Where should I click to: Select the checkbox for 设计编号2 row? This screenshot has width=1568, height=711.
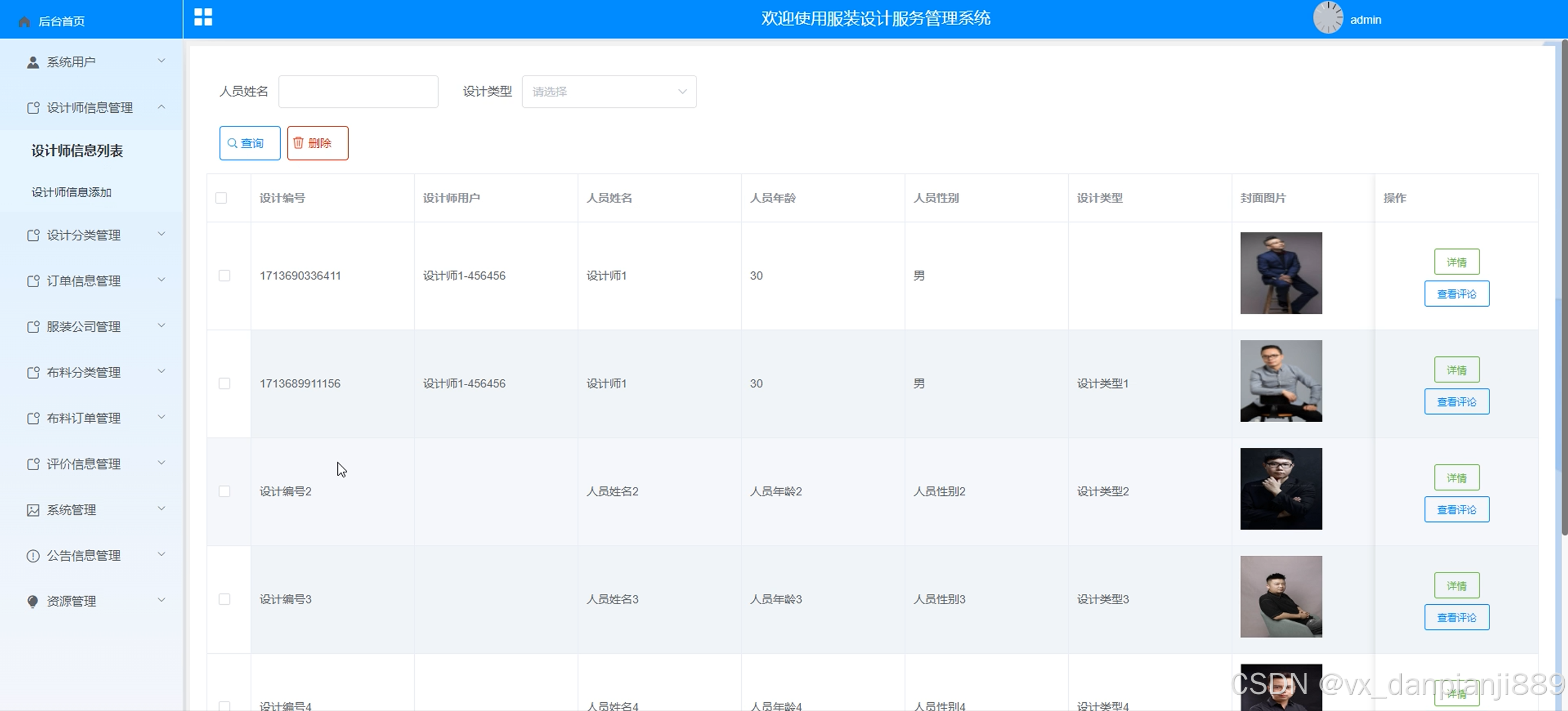(x=224, y=491)
